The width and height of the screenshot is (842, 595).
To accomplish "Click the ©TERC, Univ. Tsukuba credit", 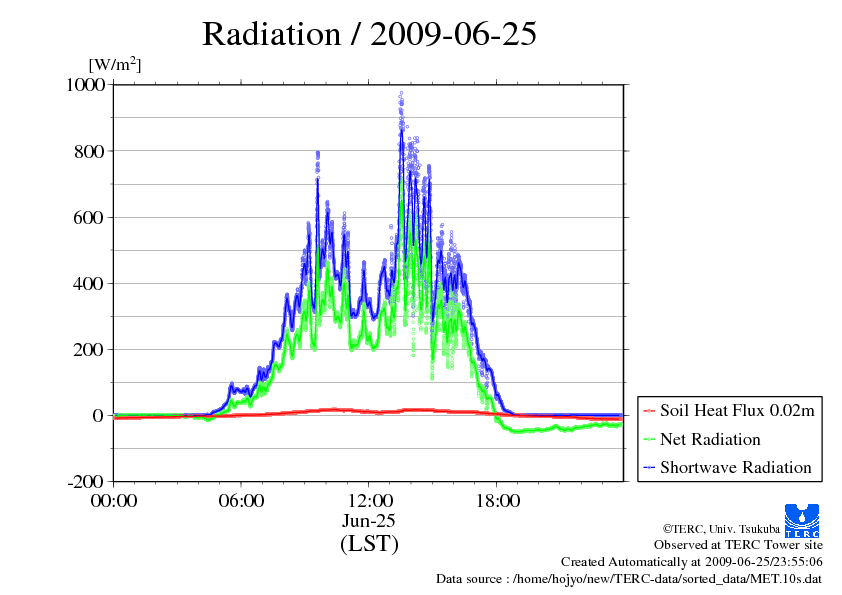I will click(x=721, y=528).
